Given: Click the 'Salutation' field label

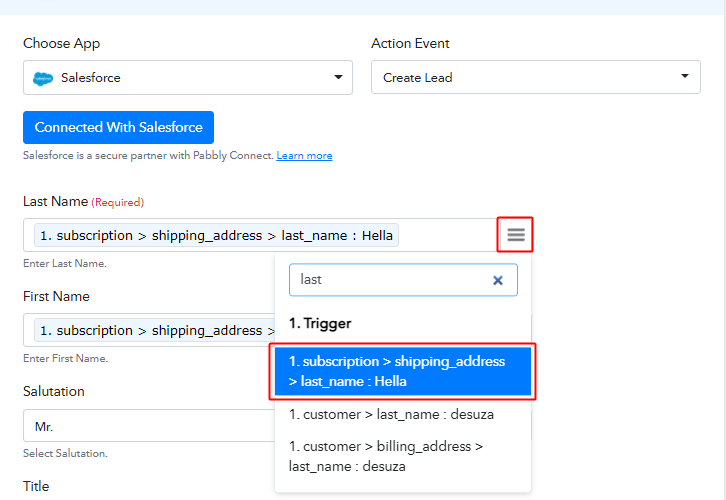Looking at the screenshot, I should (x=54, y=391).
